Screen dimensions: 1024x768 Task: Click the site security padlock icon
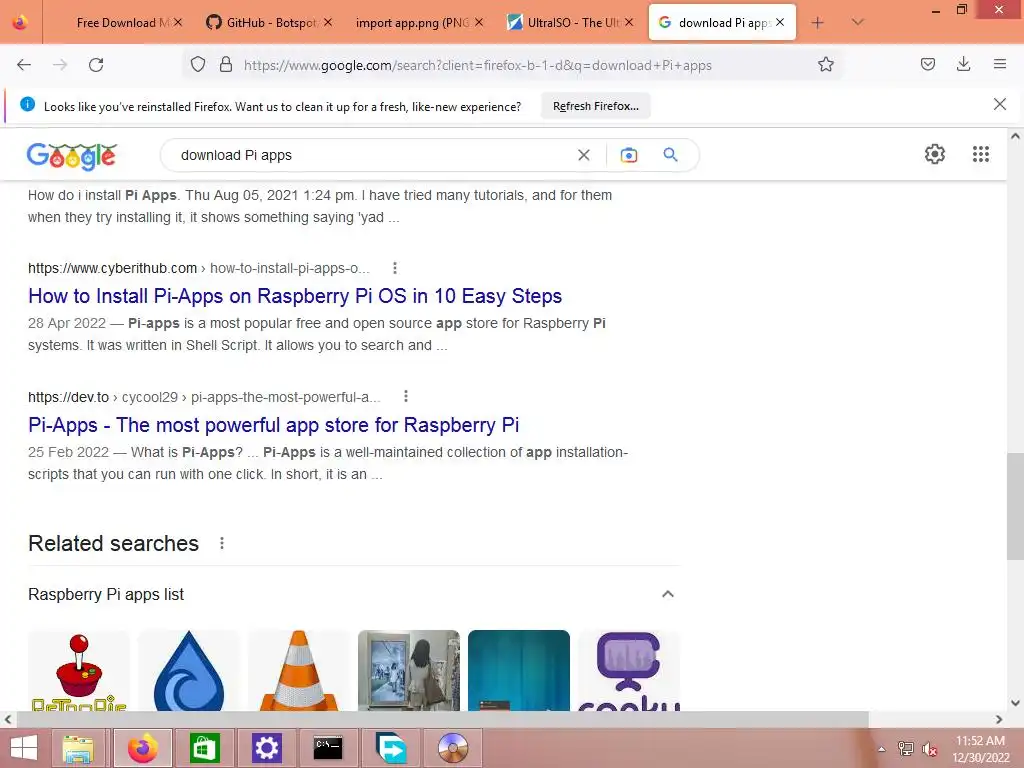(x=226, y=65)
